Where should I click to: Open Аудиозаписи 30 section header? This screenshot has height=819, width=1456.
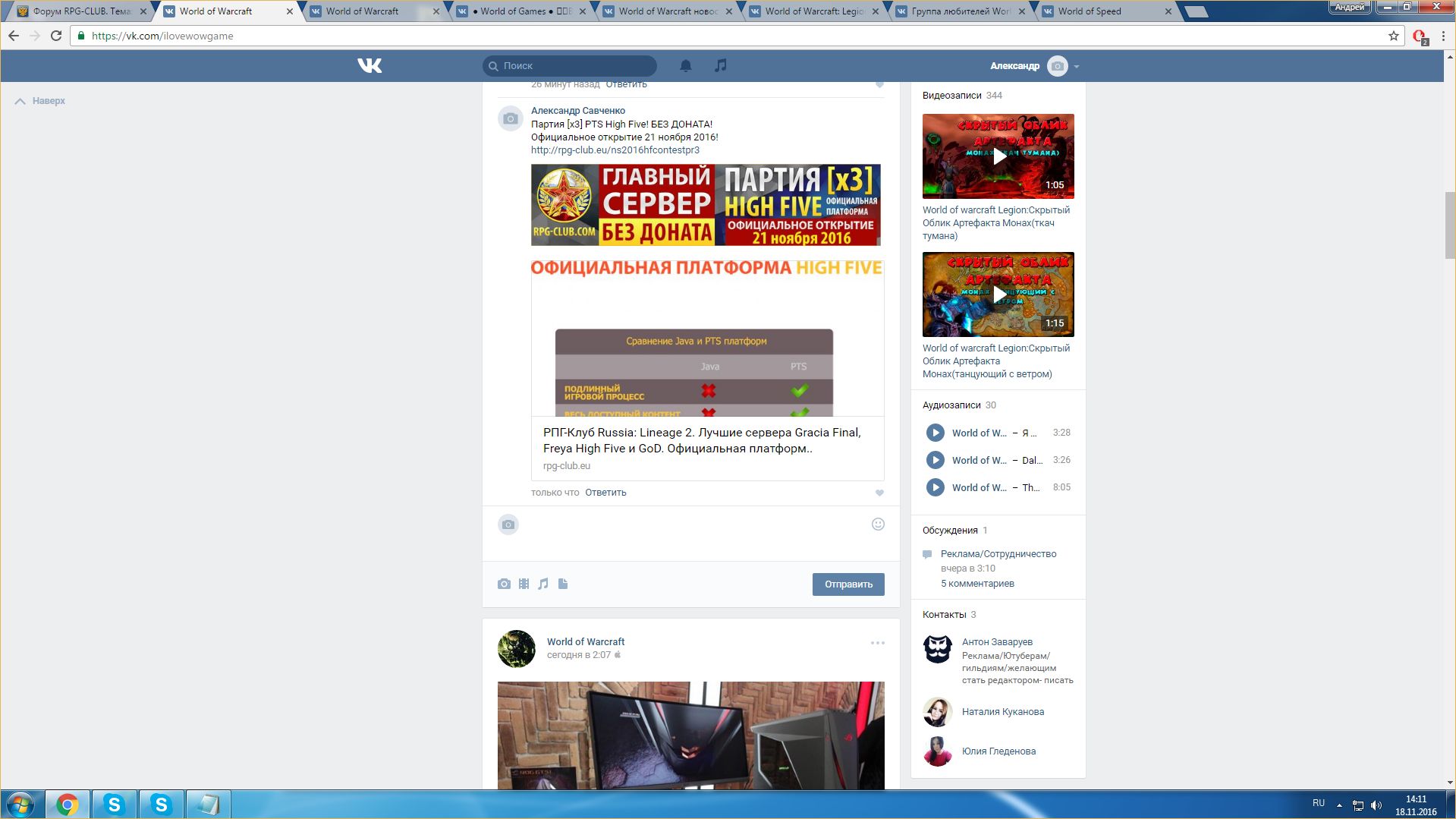pyautogui.click(x=959, y=405)
